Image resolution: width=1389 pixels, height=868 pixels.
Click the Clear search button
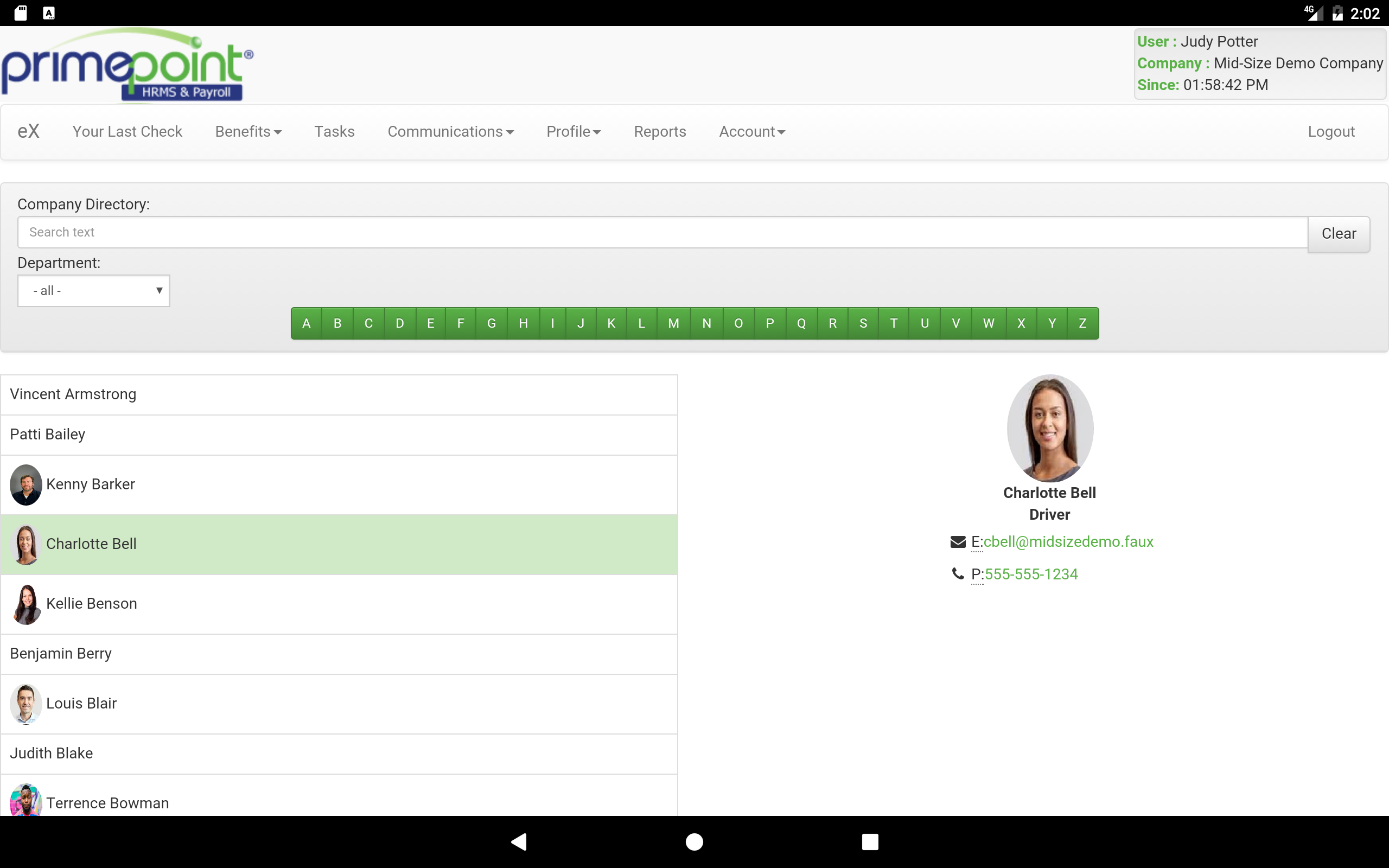(x=1339, y=234)
